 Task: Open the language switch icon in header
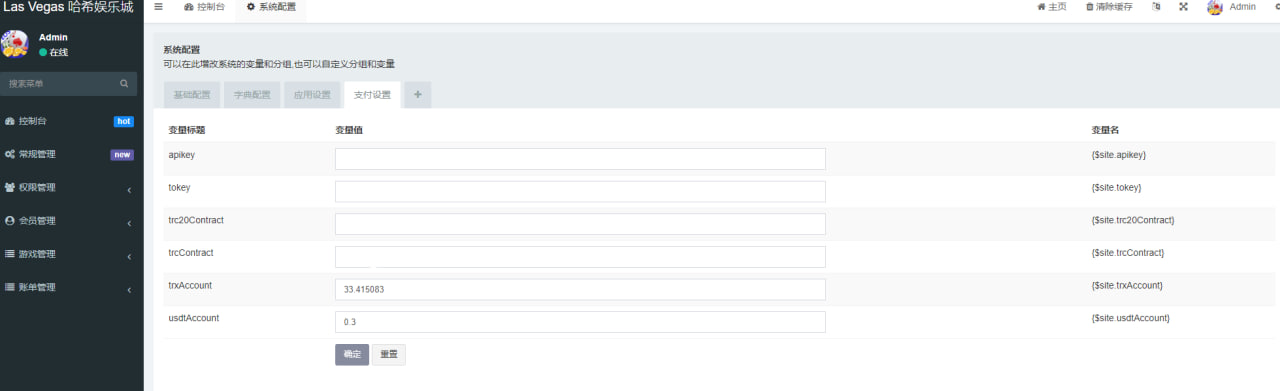(1157, 7)
